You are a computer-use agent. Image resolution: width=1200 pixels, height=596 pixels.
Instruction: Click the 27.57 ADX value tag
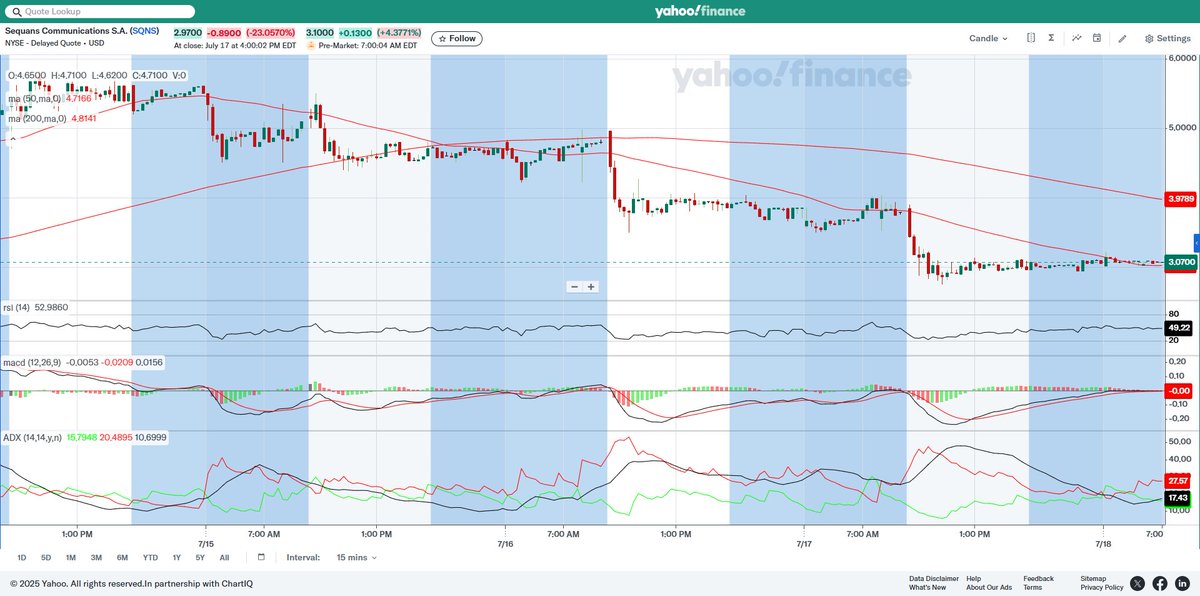point(1179,481)
